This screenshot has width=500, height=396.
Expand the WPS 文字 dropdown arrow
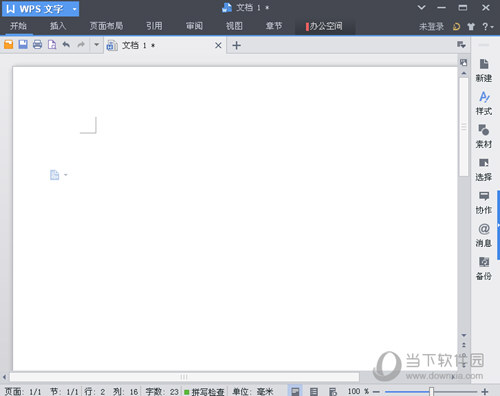click(x=74, y=9)
